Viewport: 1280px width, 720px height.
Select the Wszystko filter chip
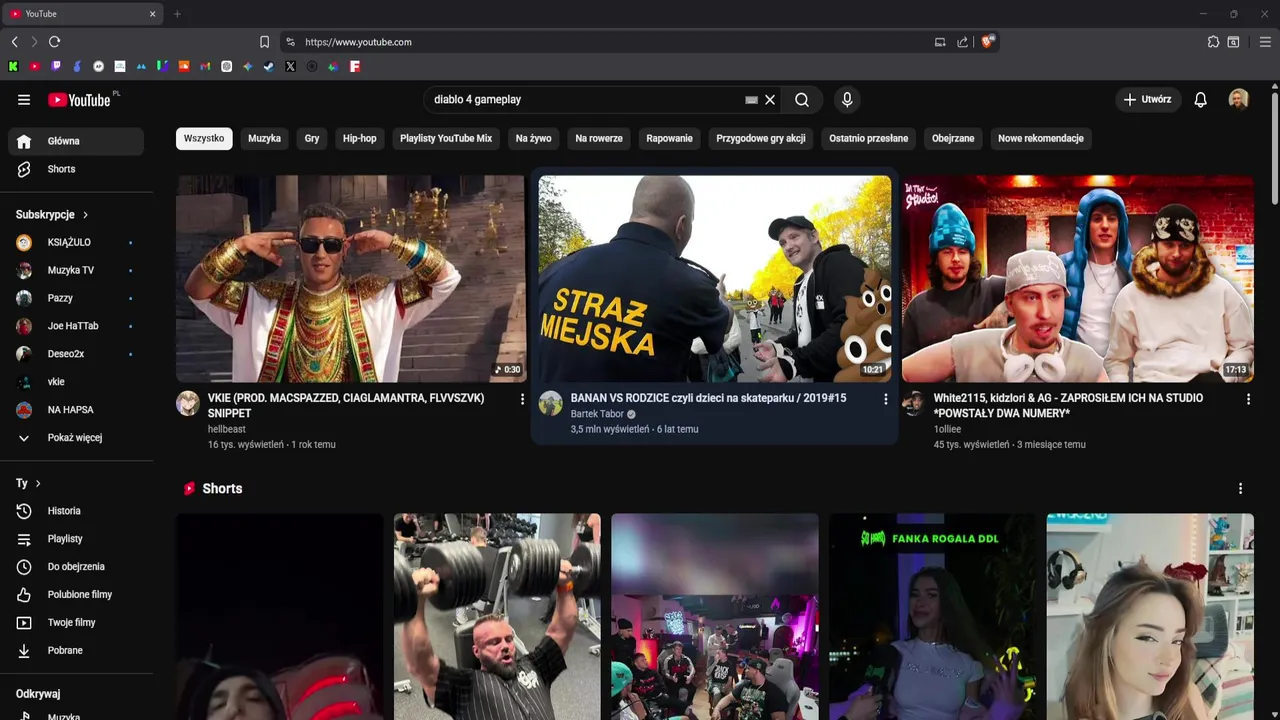coord(204,138)
